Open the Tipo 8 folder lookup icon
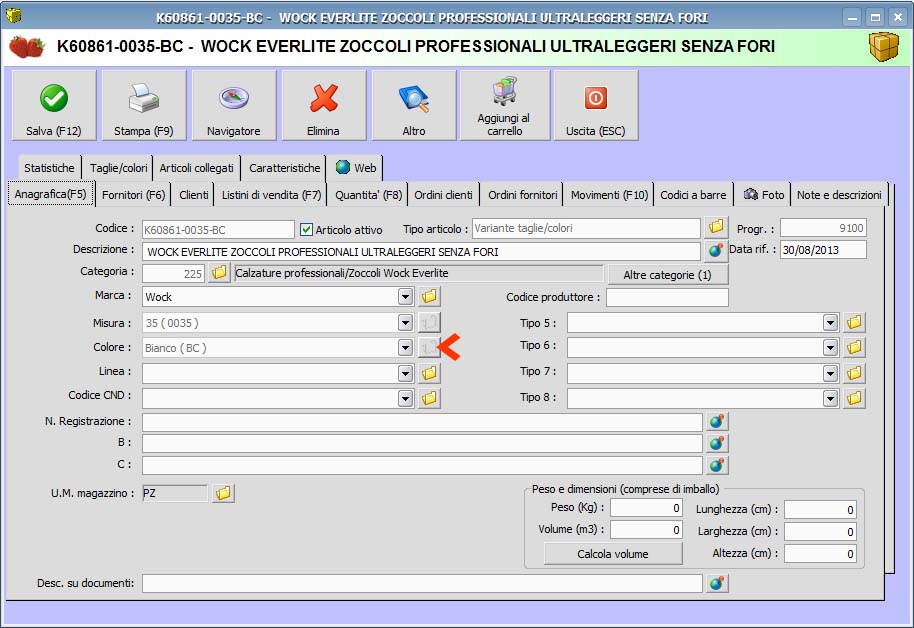Viewport: 914px width, 628px height. point(854,398)
